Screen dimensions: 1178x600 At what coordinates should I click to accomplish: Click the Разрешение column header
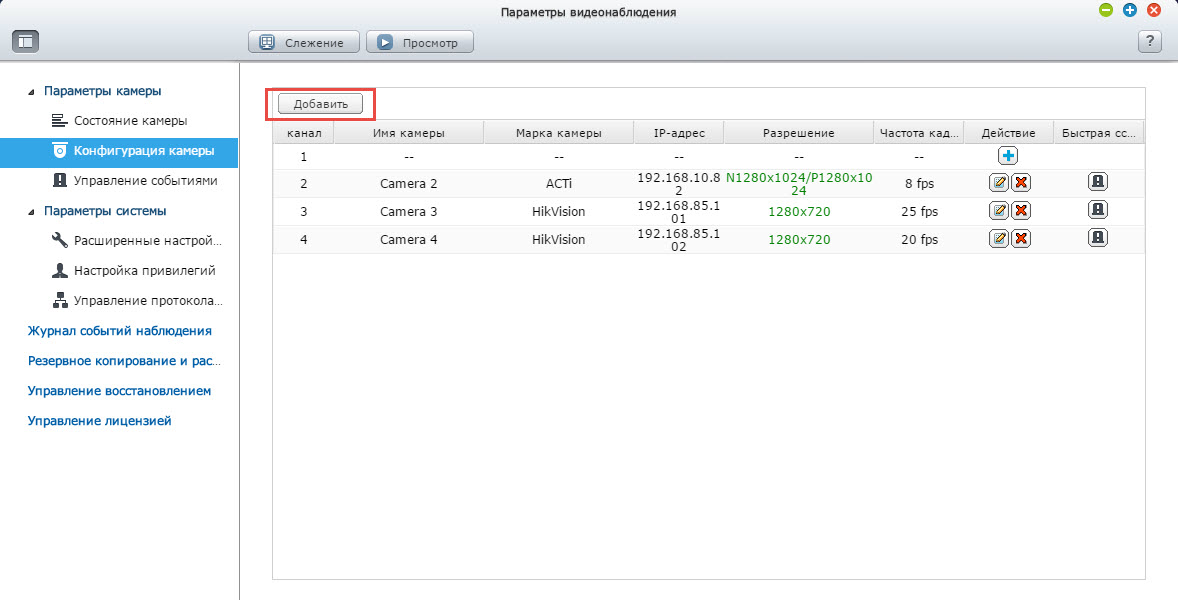799,133
